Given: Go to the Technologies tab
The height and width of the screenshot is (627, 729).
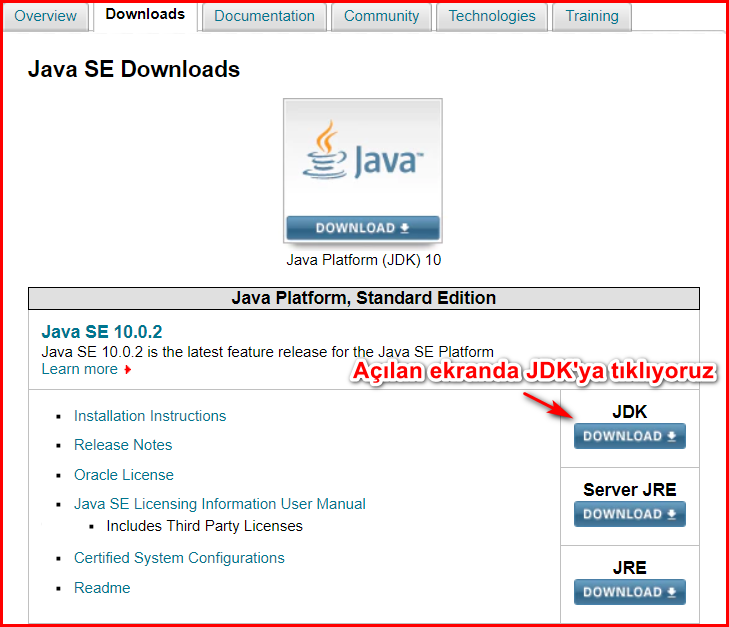Looking at the screenshot, I should click(492, 16).
